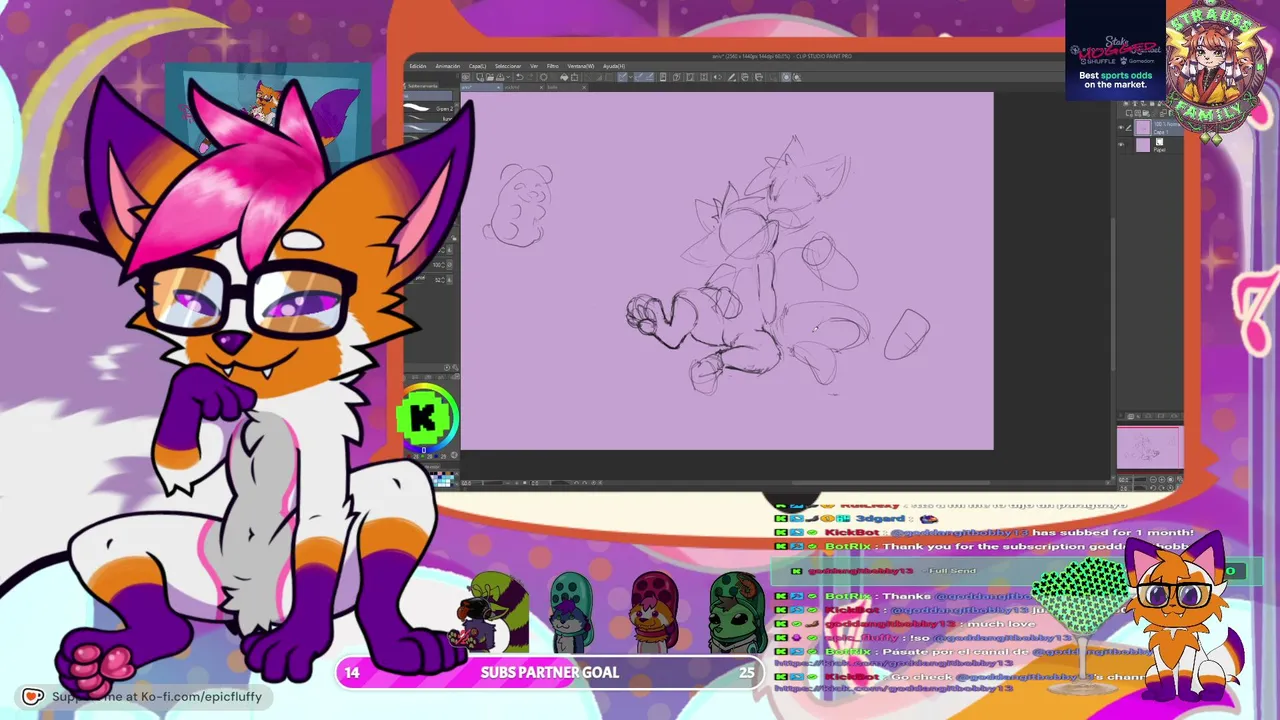1280x720 pixels.
Task: Select the Papel layer thumbnail
Action: point(1144,145)
